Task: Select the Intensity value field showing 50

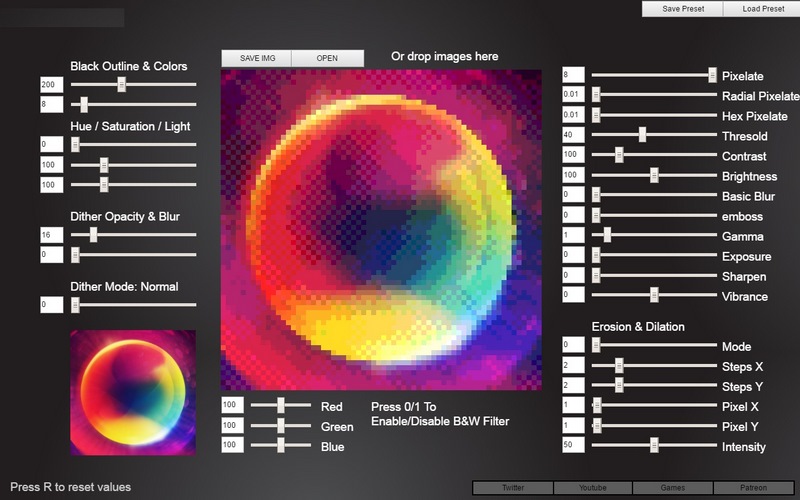Action: pos(573,445)
